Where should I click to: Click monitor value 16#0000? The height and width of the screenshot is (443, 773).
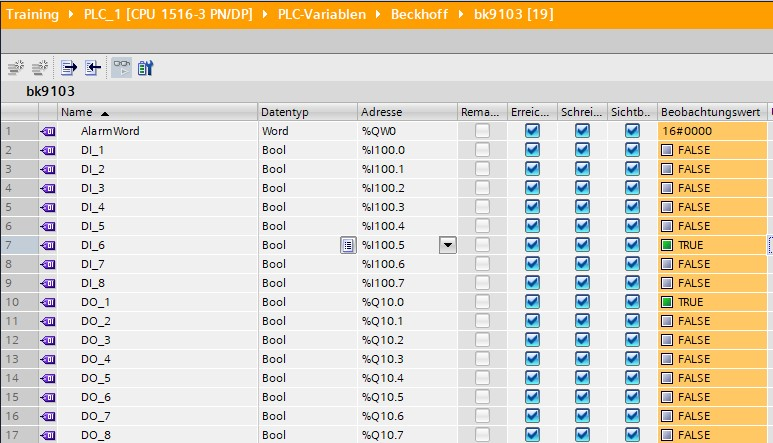712,131
